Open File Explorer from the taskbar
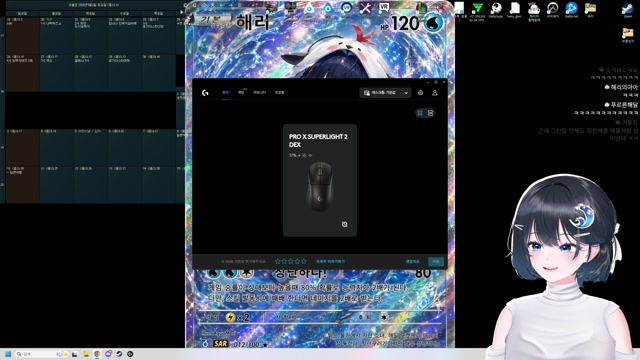Image resolution: width=640 pixels, height=360 pixels. (x=86, y=354)
